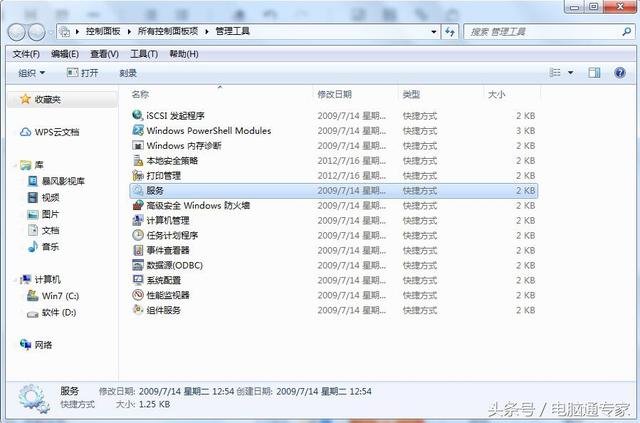The height and width of the screenshot is (423, 640).
Task: Select 图片 library in sidebar
Action: pyautogui.click(x=43, y=214)
